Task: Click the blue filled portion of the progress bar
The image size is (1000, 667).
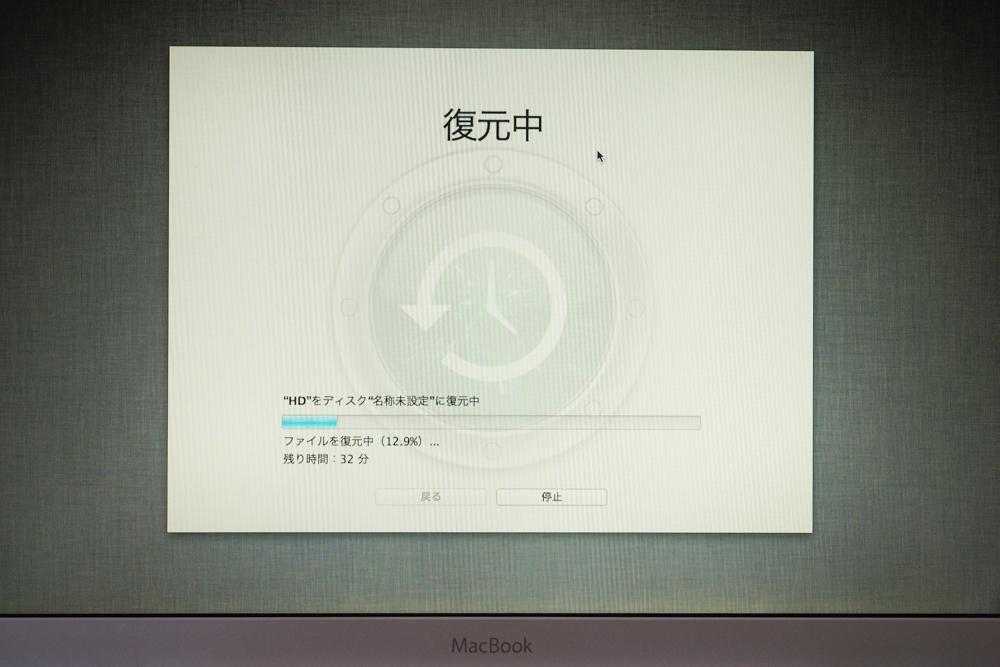Action: click(x=310, y=421)
